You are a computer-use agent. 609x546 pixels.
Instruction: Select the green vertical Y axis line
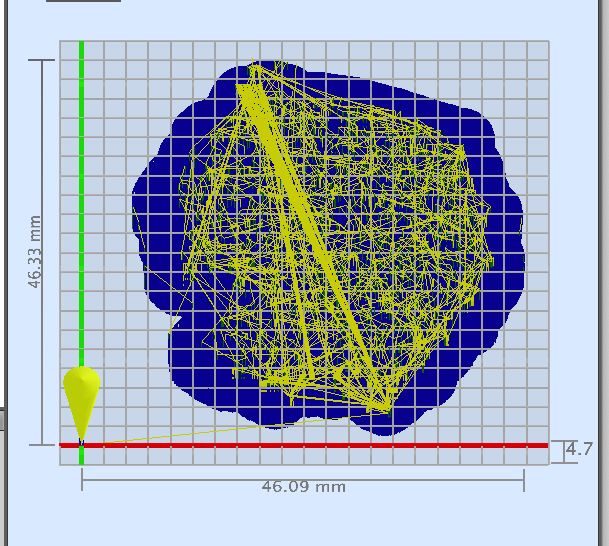point(82,200)
